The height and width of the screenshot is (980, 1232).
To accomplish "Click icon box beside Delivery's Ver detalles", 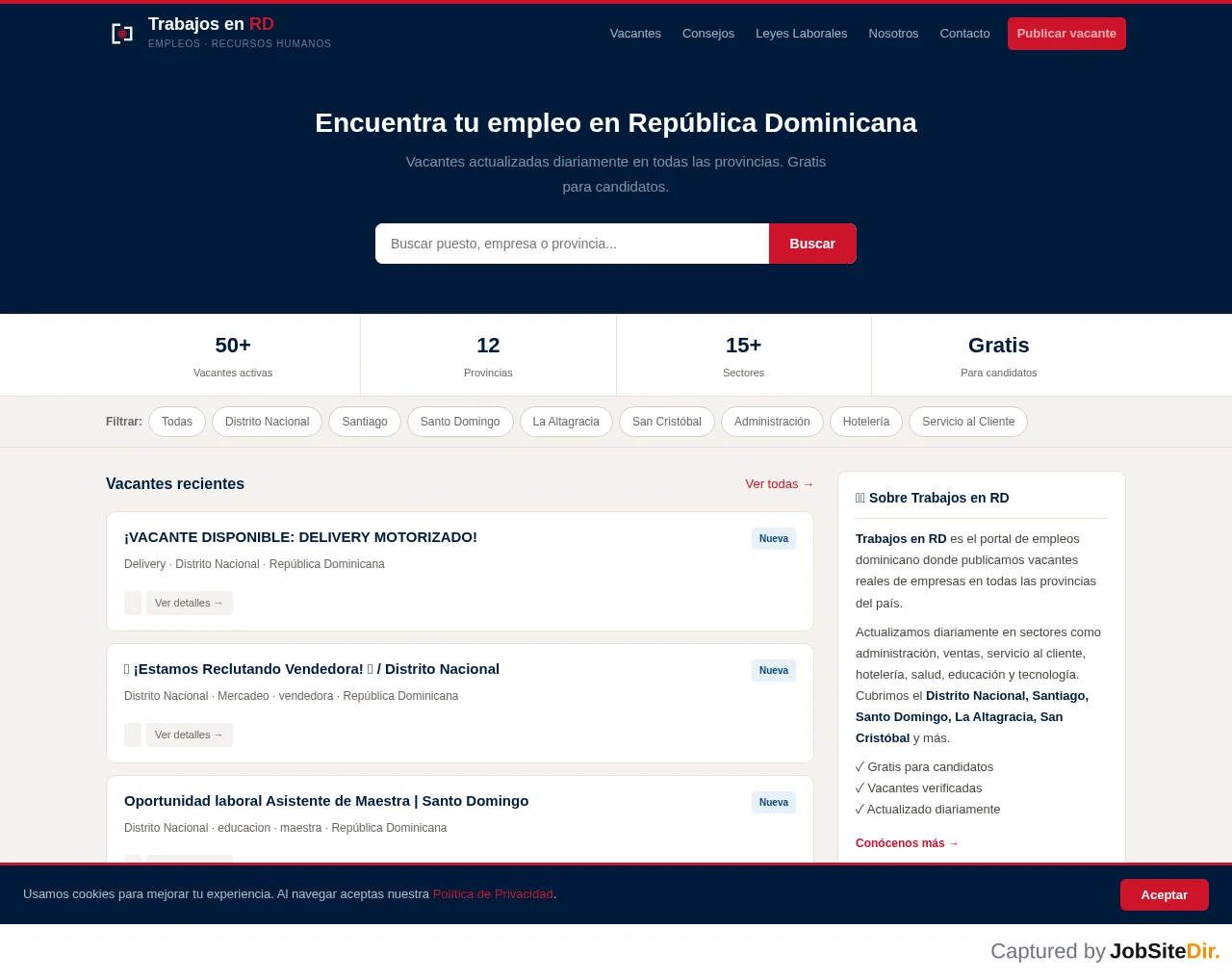I will [x=133, y=603].
